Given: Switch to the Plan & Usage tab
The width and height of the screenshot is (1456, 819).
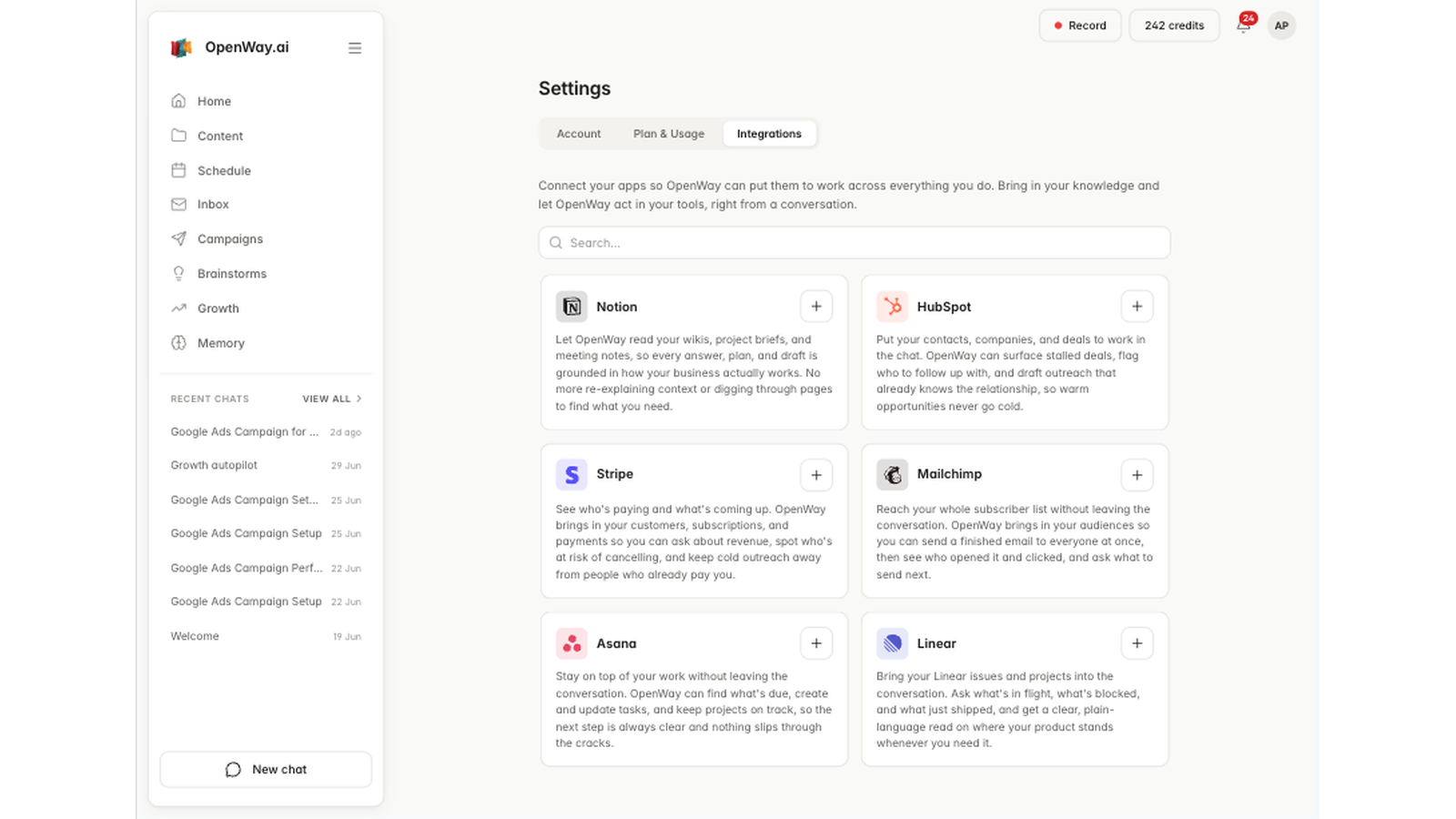Looking at the screenshot, I should (x=669, y=134).
